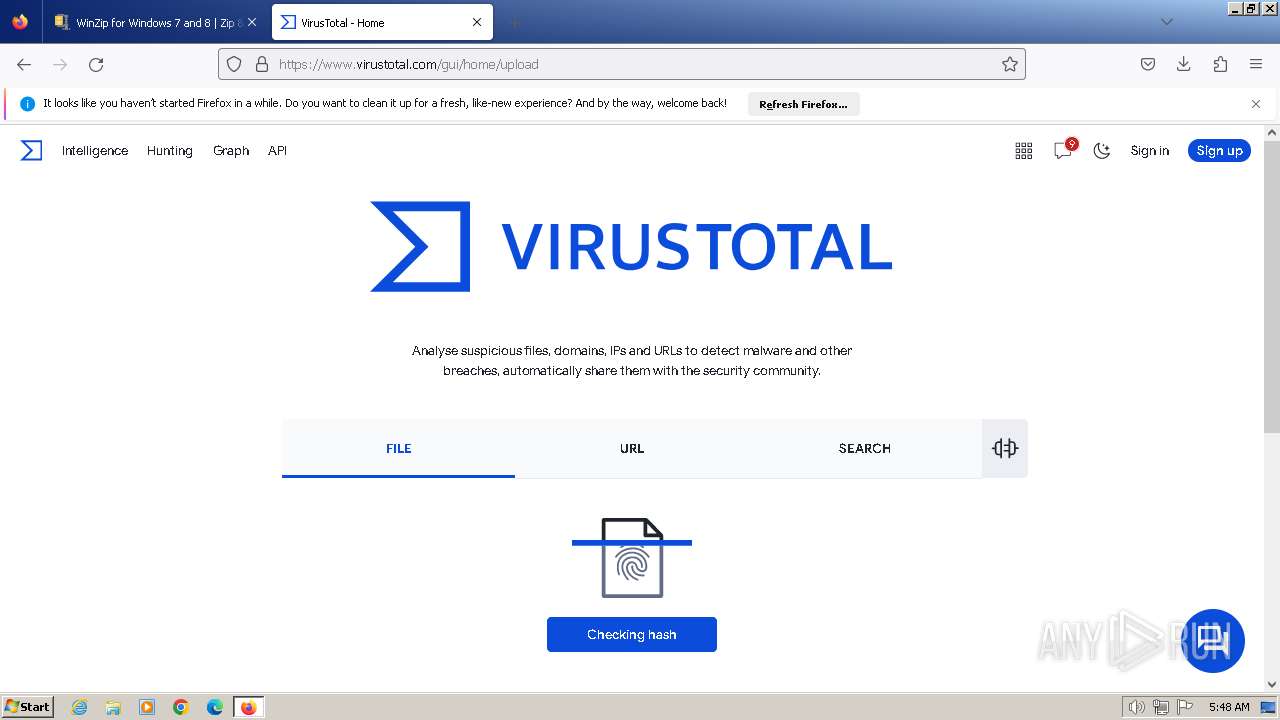
Task: Open the API menu item
Action: pyautogui.click(x=278, y=151)
